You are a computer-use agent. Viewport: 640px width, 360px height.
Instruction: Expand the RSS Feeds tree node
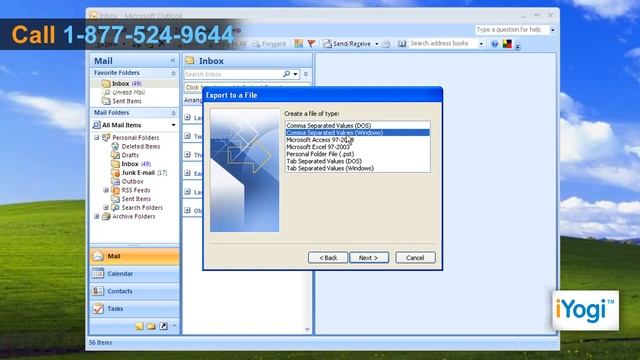(x=106, y=190)
